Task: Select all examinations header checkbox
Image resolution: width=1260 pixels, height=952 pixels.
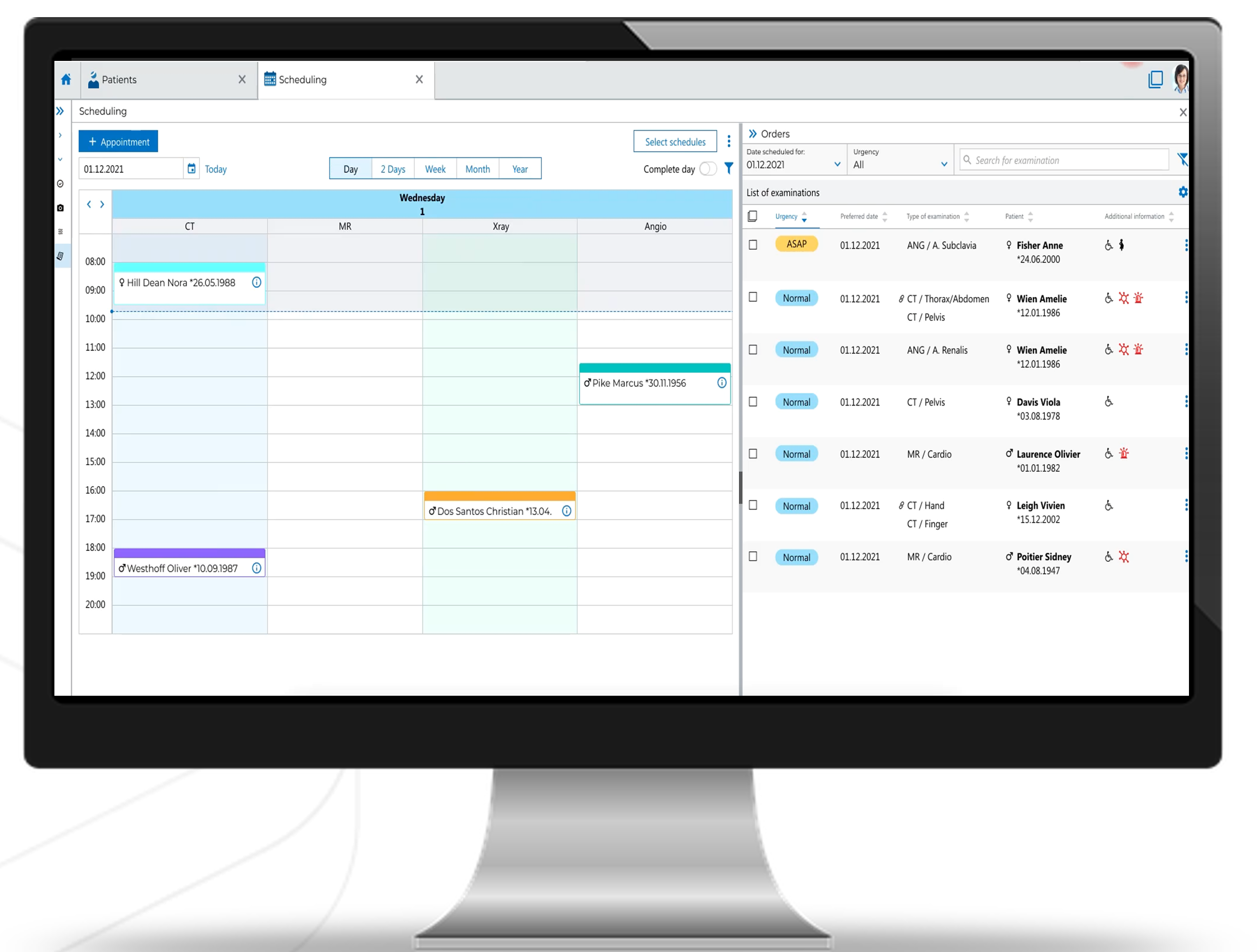Action: (752, 216)
